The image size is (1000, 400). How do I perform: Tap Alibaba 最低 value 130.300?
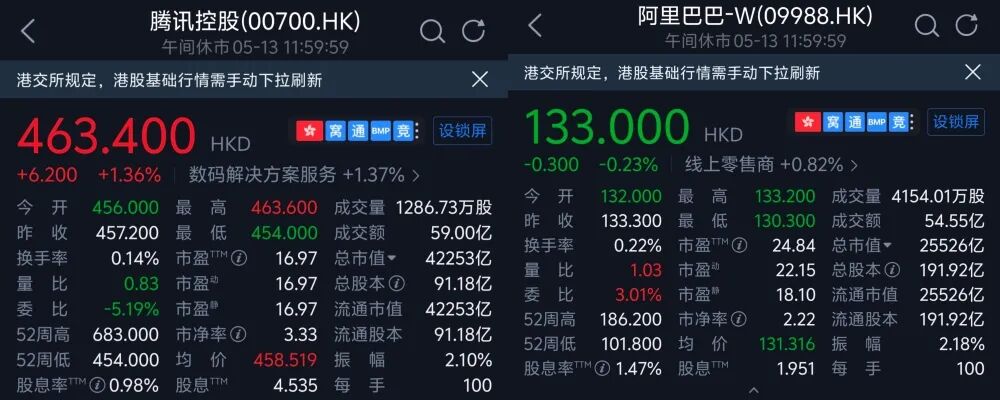coord(785,221)
